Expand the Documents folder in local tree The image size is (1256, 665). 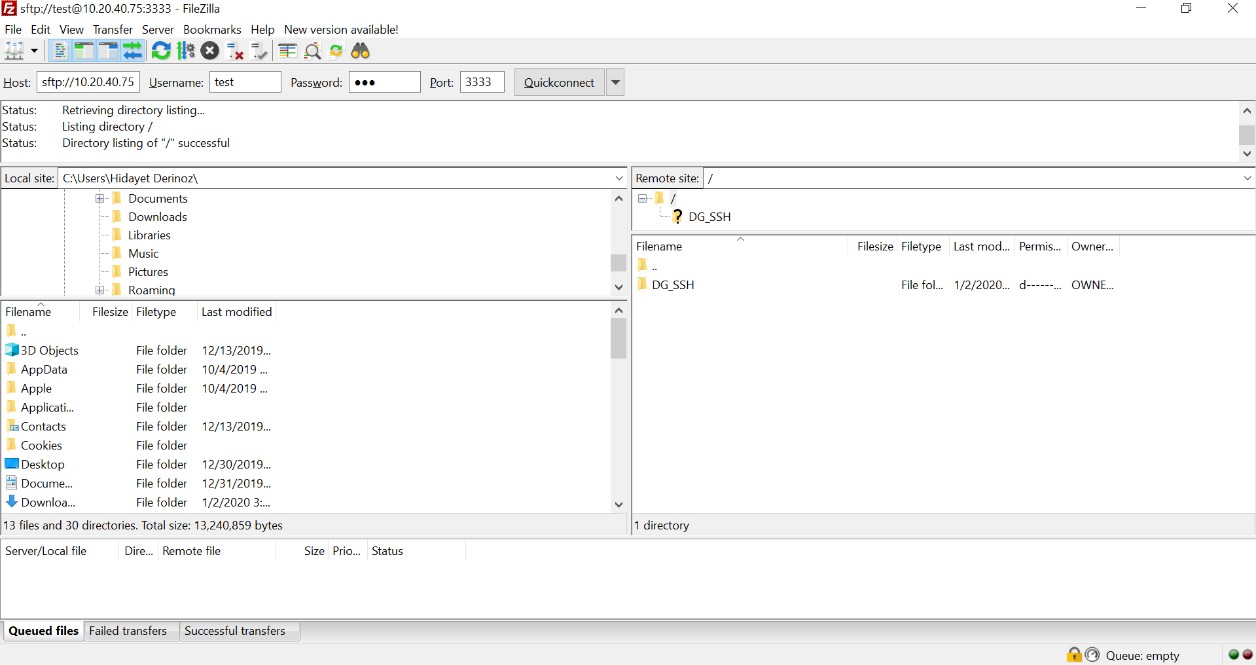click(100, 199)
